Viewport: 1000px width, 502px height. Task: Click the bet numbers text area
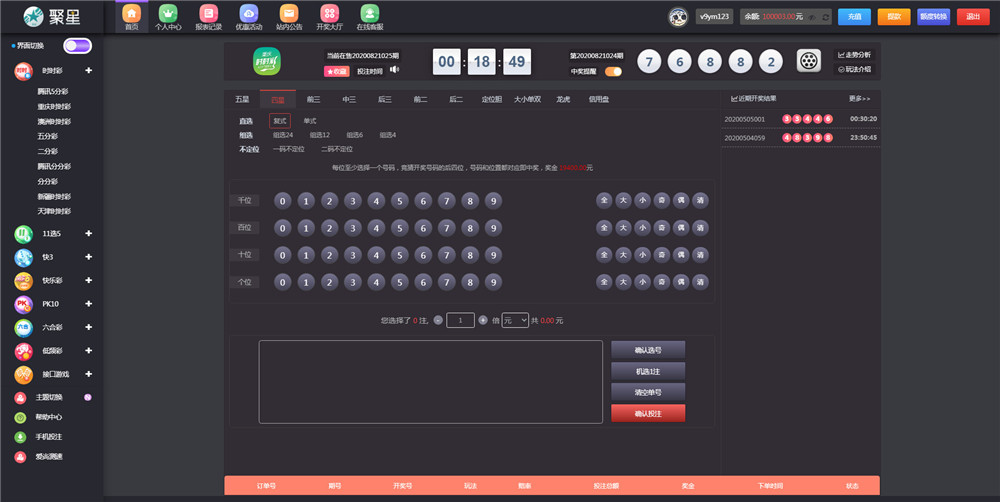[430, 381]
